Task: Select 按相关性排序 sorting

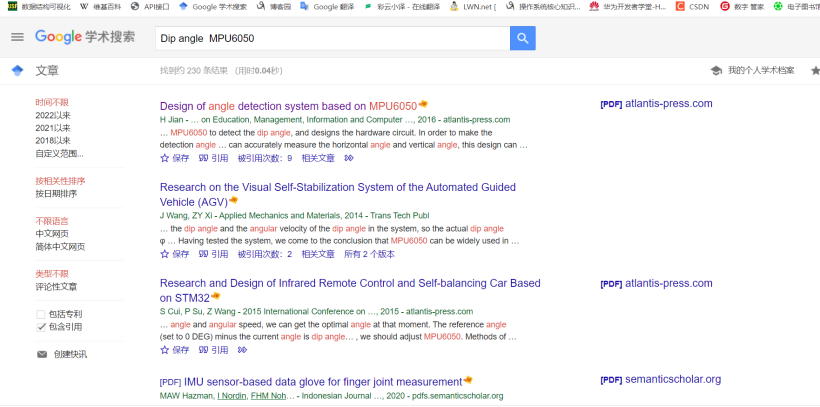Action: (x=60, y=182)
